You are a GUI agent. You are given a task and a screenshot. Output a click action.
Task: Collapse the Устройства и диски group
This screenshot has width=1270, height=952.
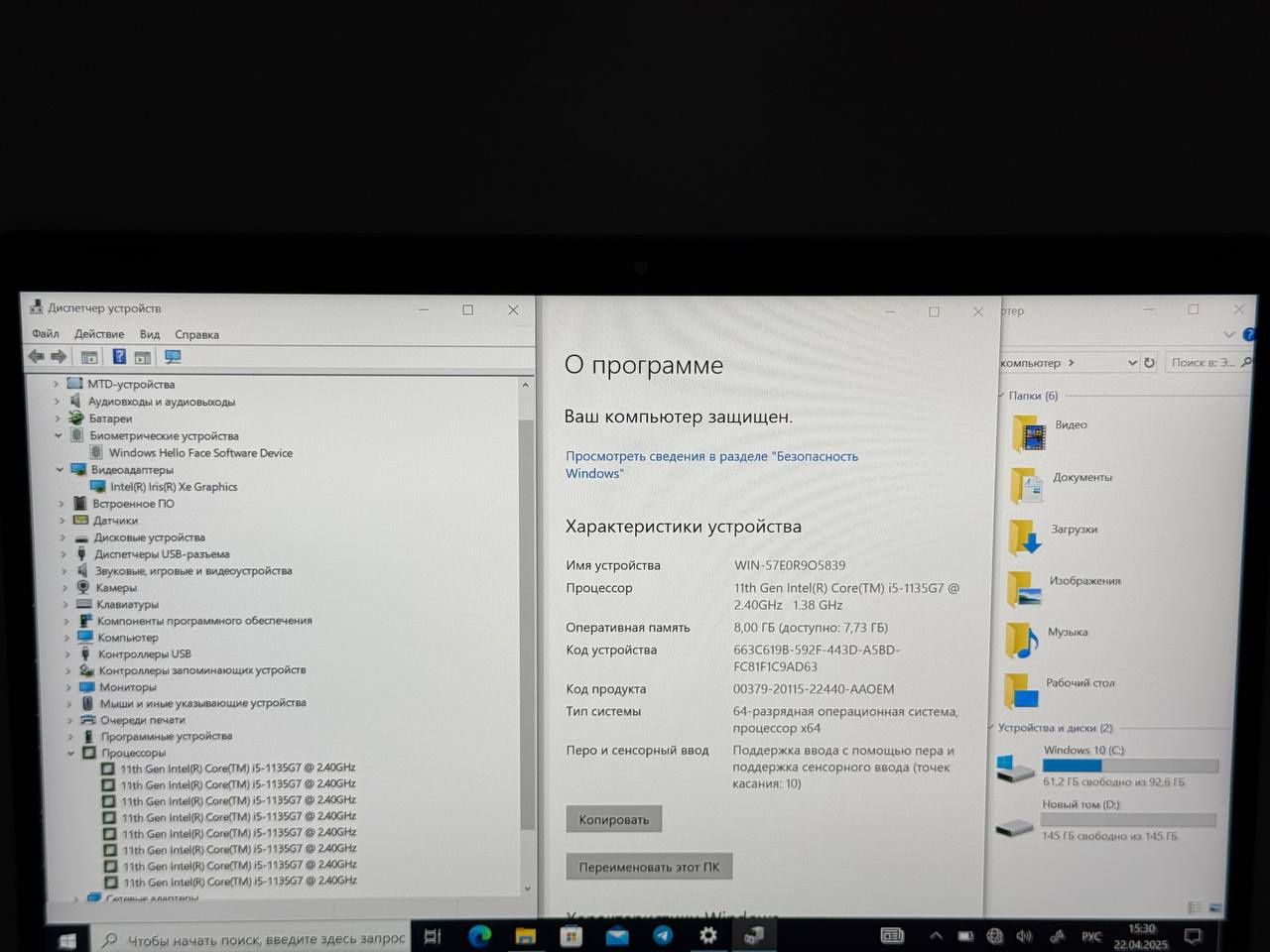(990, 728)
